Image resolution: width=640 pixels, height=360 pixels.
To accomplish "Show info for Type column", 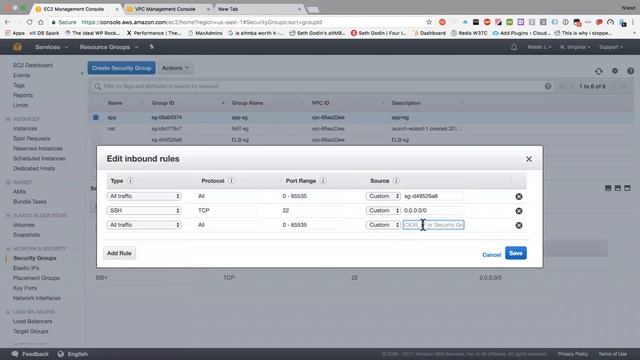I will 130,181.
